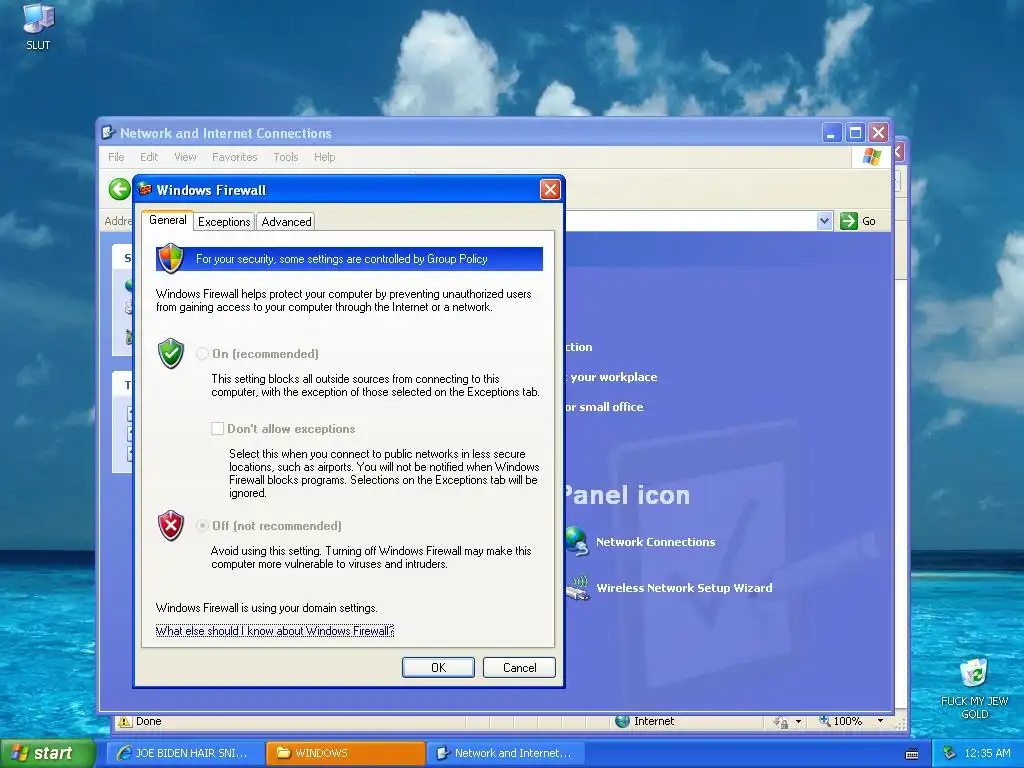Click the Windows Firewall title bar icon
The width and height of the screenshot is (1024, 768).
146,189
